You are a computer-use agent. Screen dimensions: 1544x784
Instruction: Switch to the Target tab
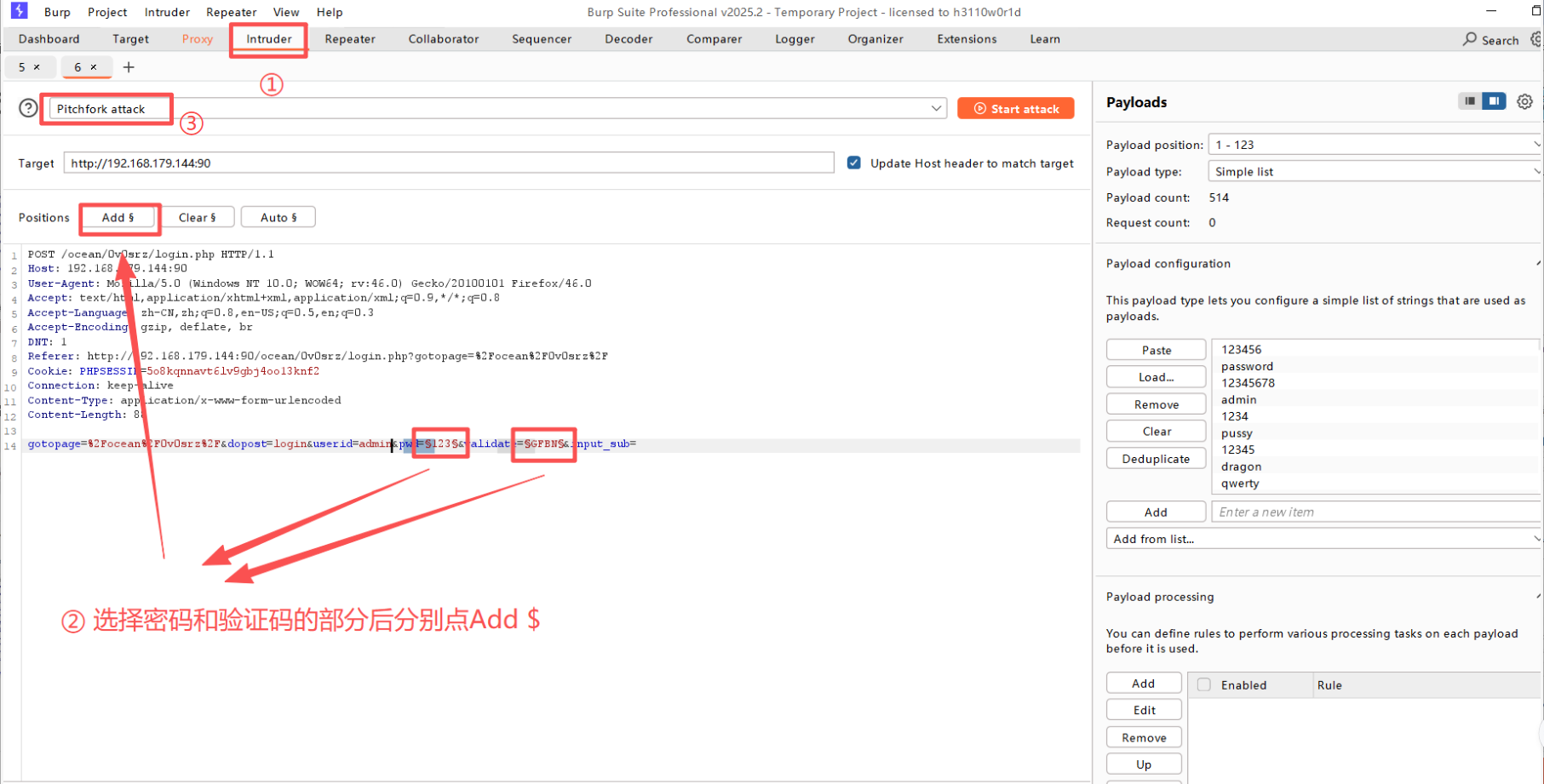click(x=130, y=39)
